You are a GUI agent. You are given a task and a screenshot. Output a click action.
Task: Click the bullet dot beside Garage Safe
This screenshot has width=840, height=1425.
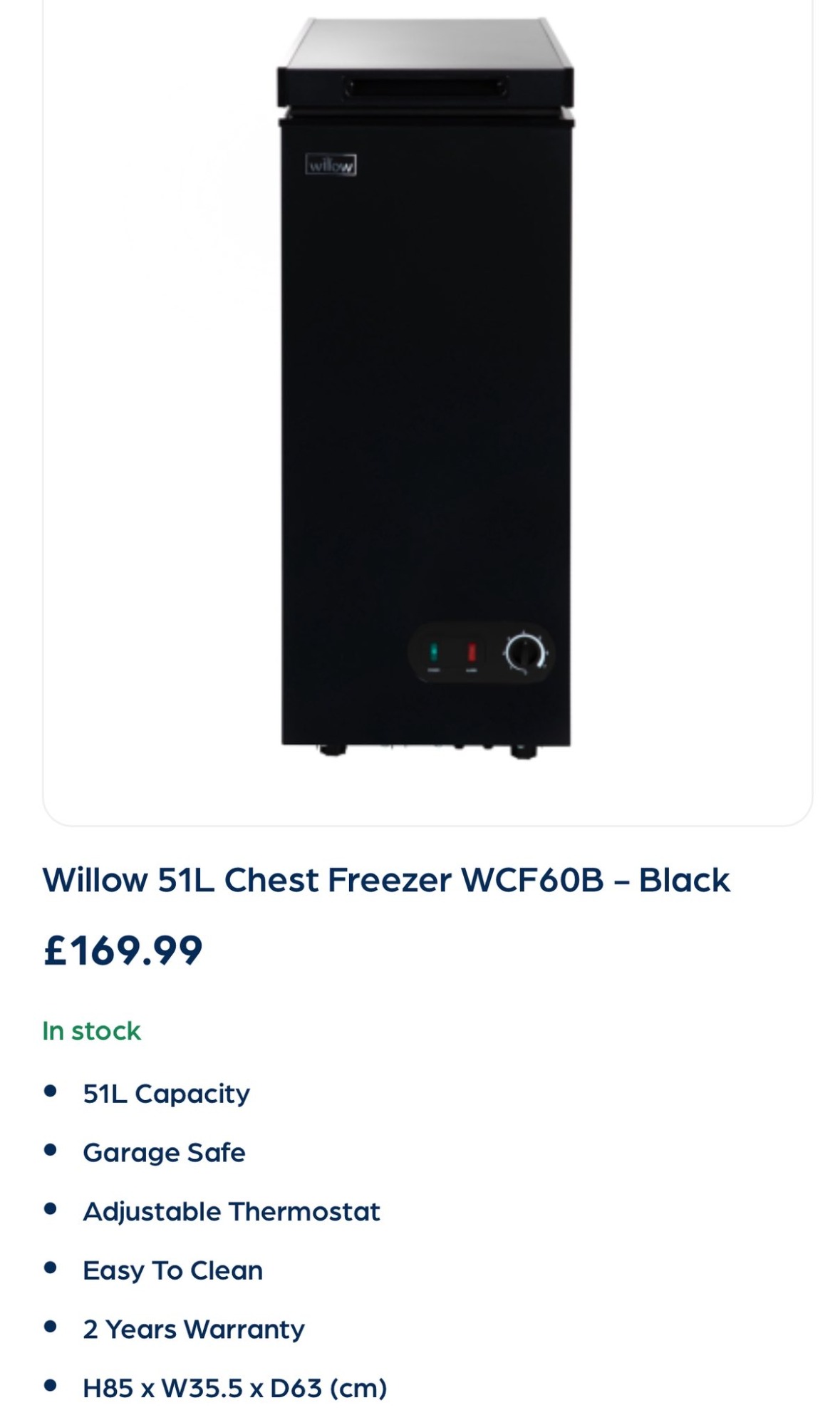point(50,1150)
